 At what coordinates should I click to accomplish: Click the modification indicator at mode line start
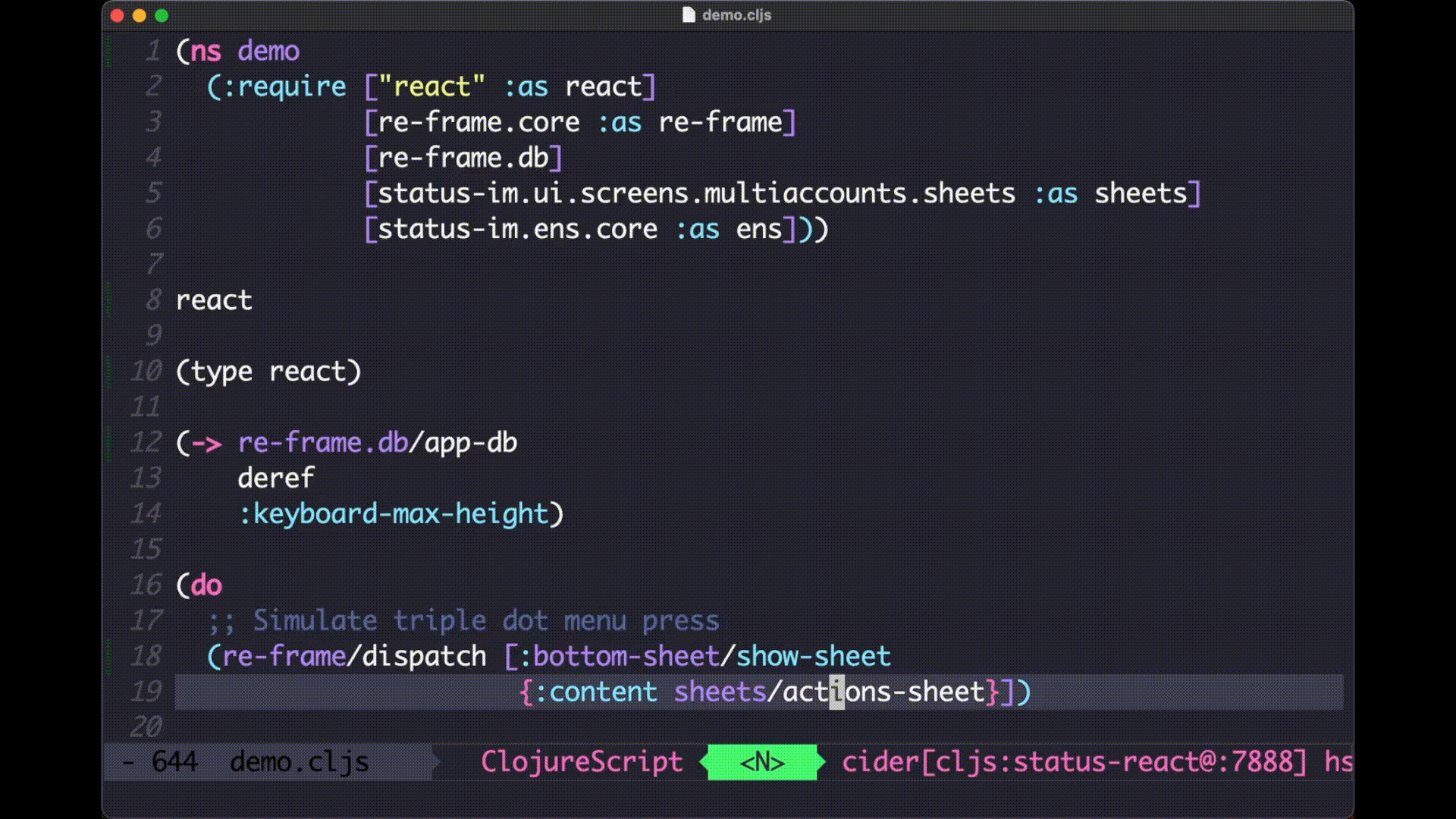(127, 762)
